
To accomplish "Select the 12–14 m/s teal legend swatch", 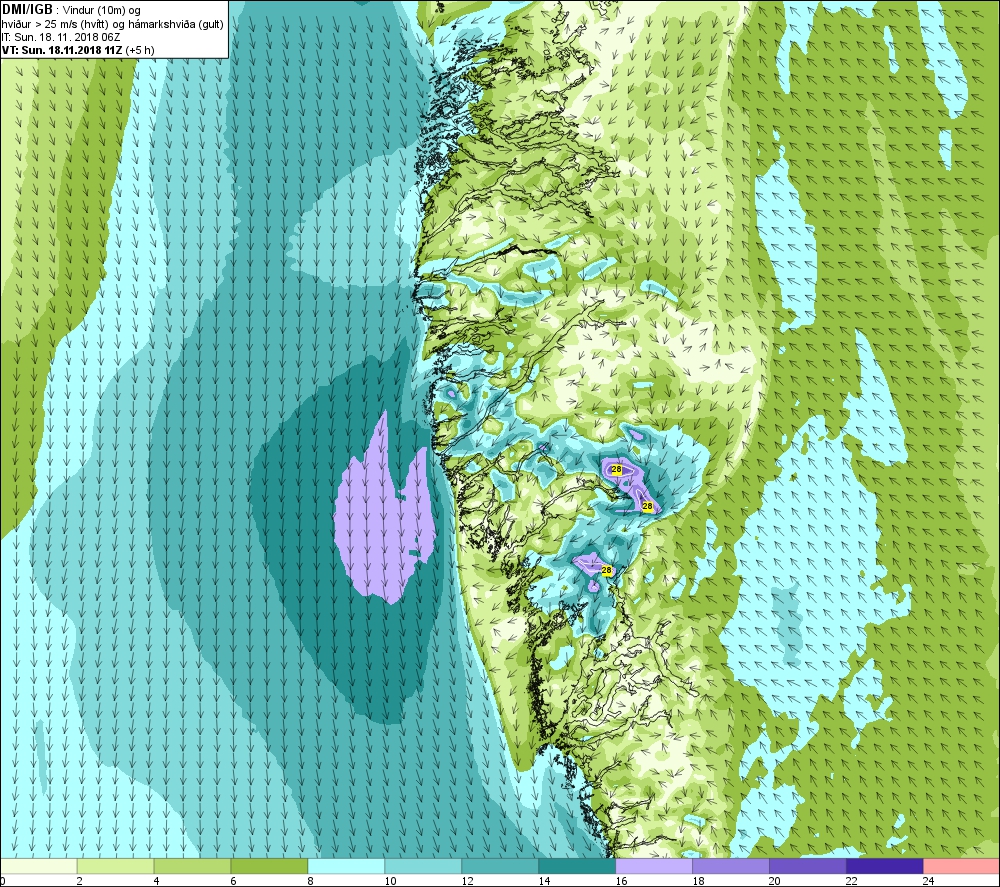I will coord(500,866).
